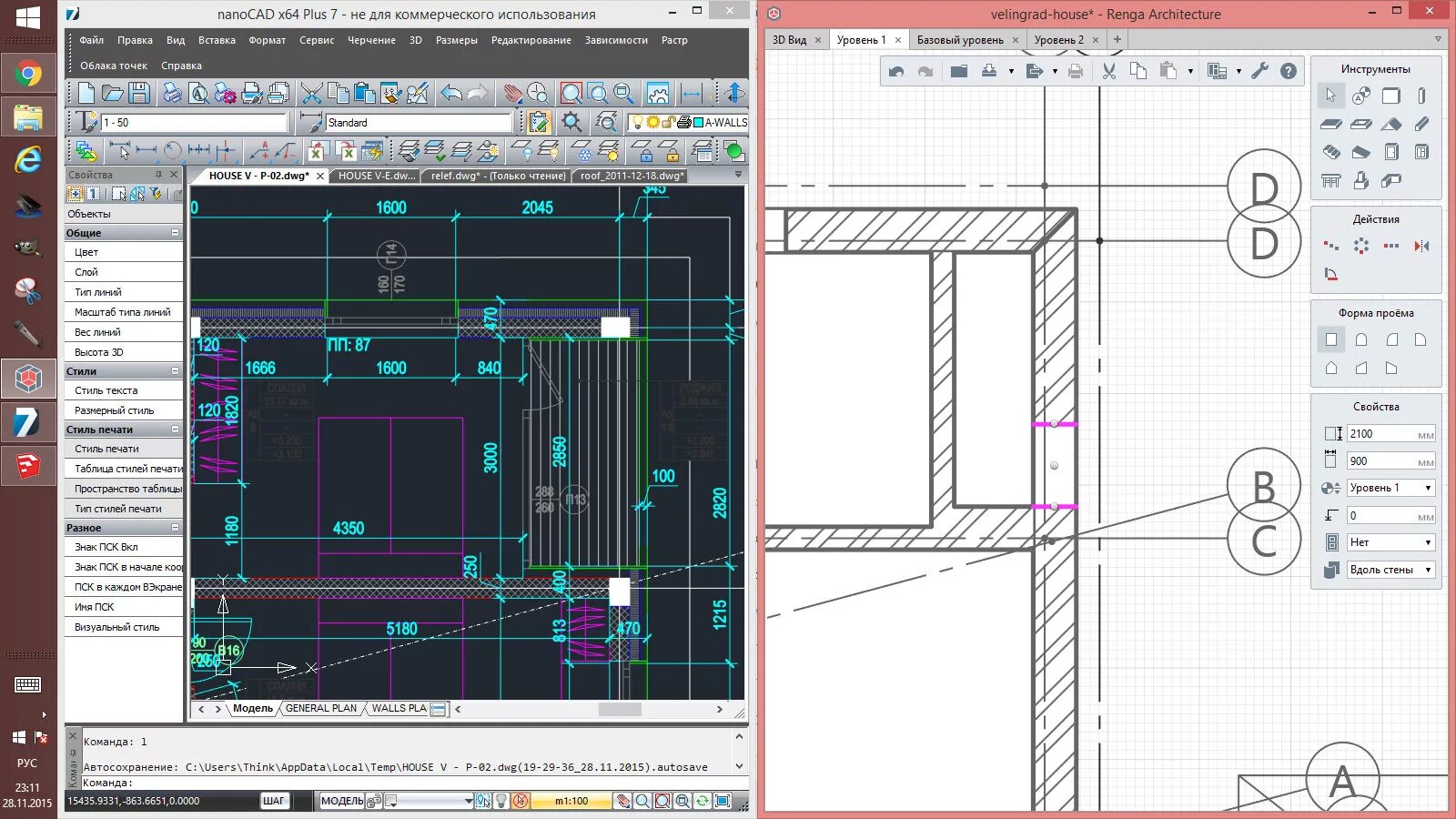Open the Standard dimension style dropdown

pos(419,122)
